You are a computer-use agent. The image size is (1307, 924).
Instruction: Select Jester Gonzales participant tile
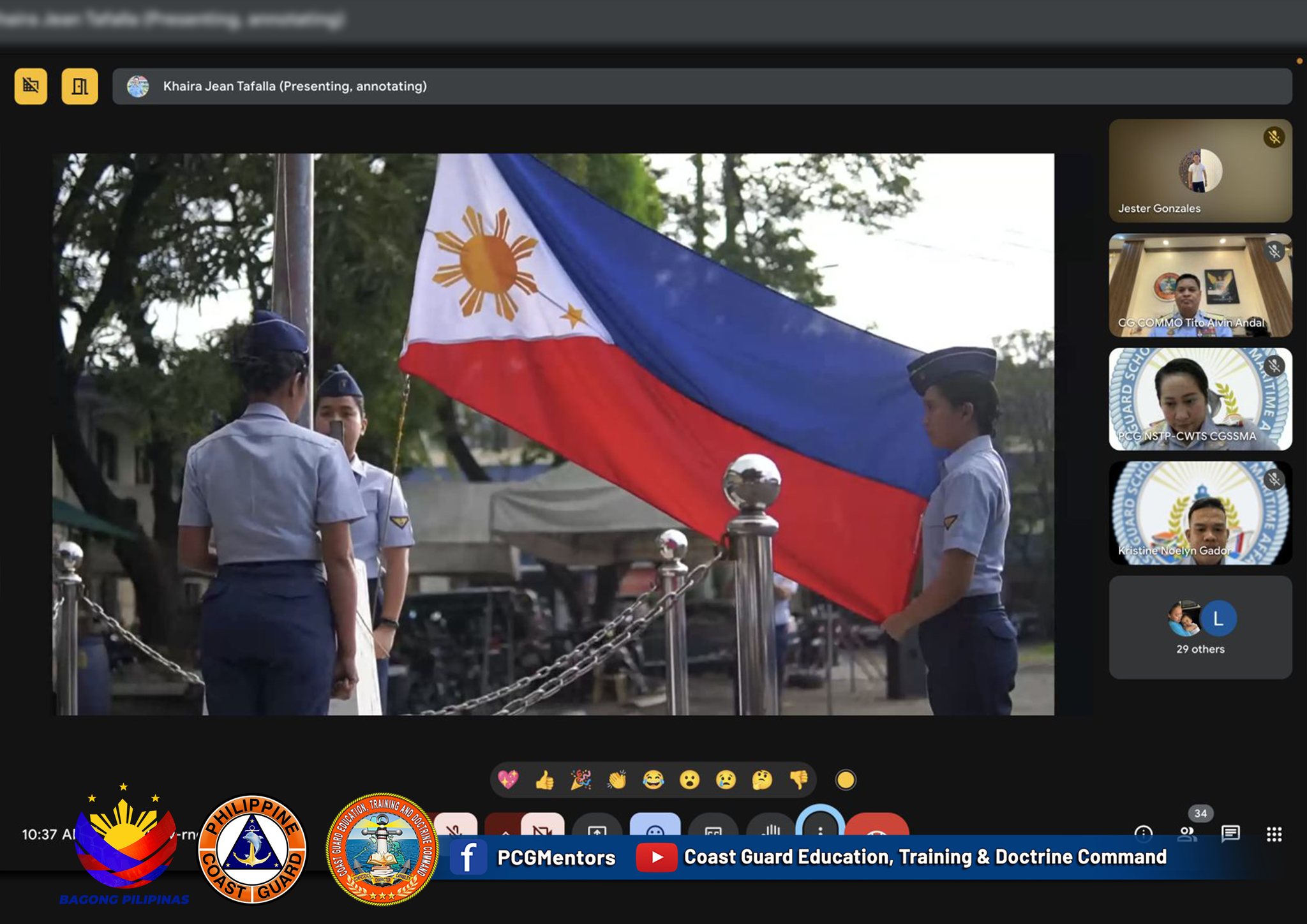1200,170
